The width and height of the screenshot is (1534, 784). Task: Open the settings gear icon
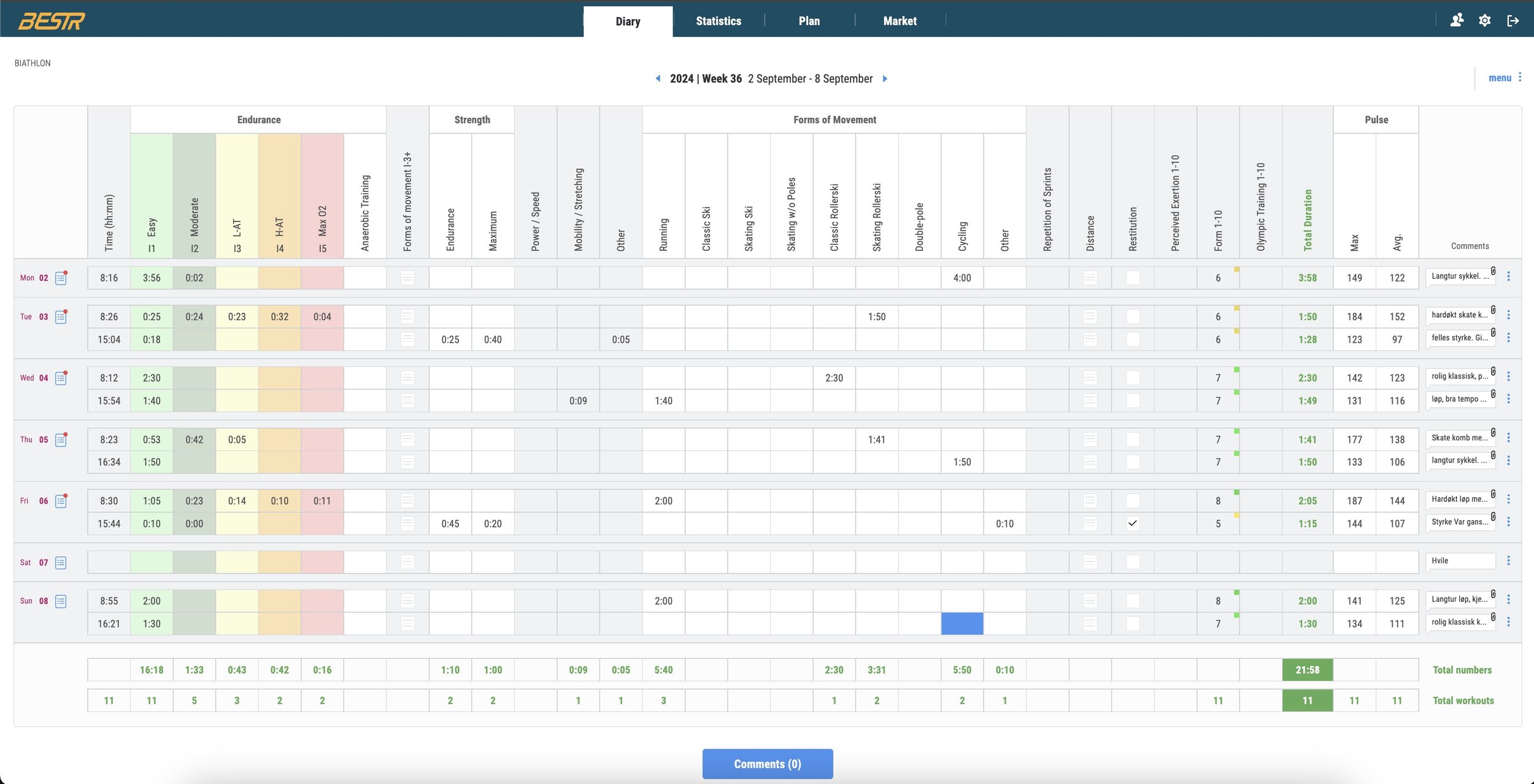click(x=1485, y=20)
